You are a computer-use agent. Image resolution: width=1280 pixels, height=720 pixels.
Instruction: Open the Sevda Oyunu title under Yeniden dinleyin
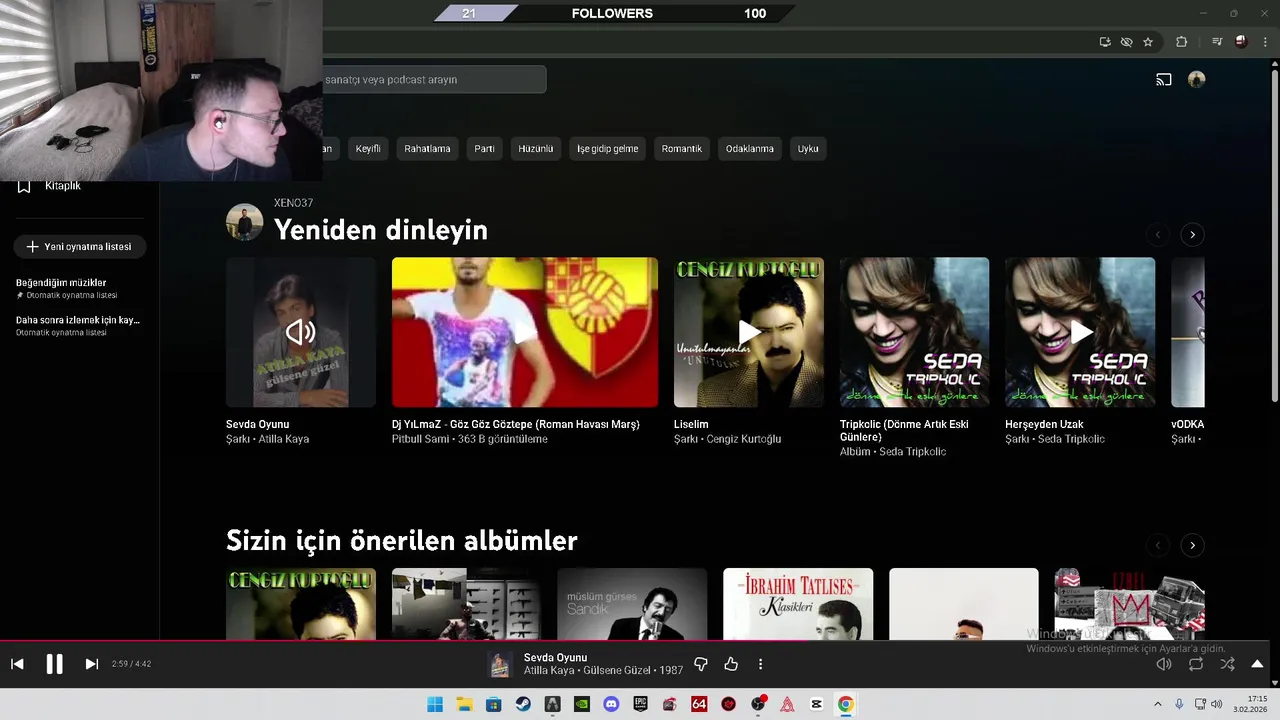(257, 425)
